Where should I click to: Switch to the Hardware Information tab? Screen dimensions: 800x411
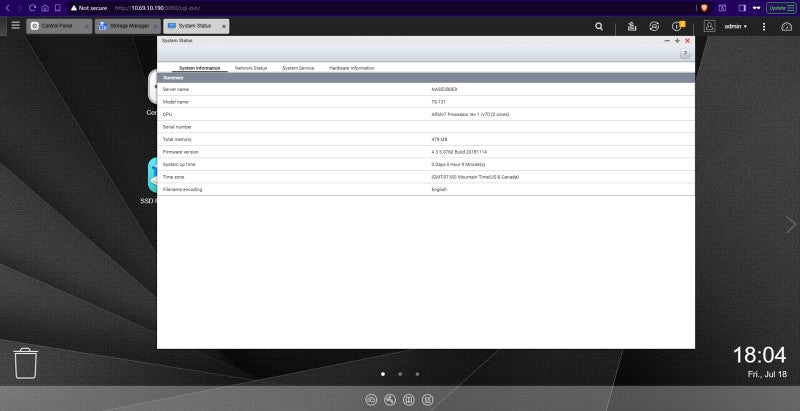click(x=352, y=68)
